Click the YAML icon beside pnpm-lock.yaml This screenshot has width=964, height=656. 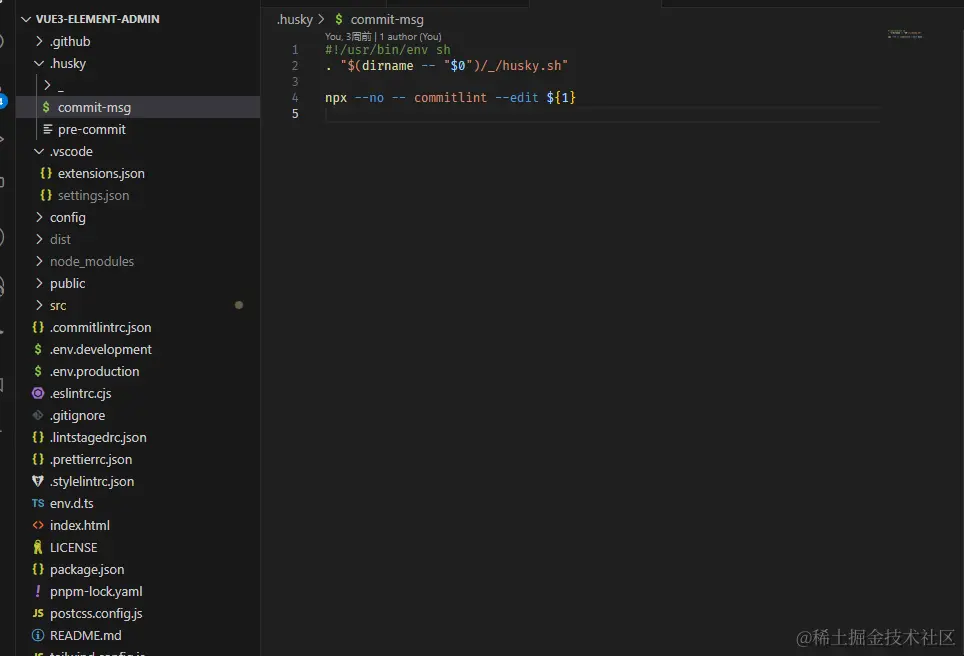pyautogui.click(x=38, y=591)
